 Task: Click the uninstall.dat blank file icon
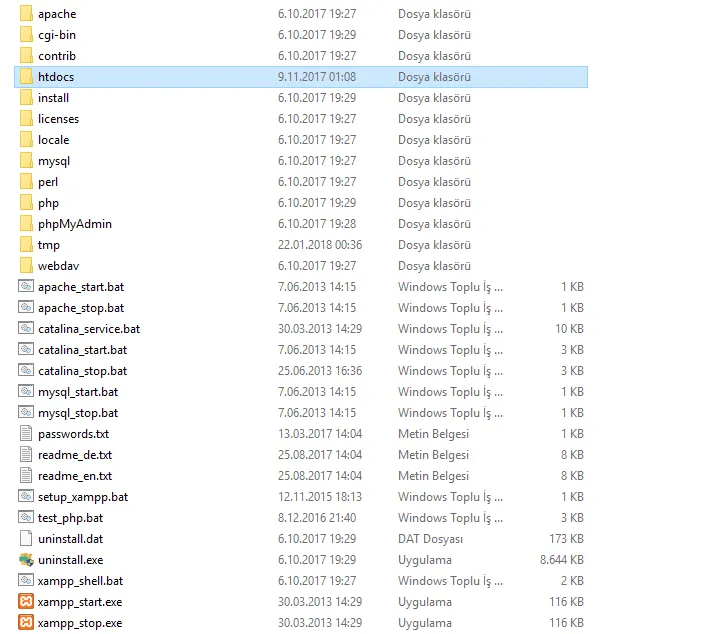[26, 538]
